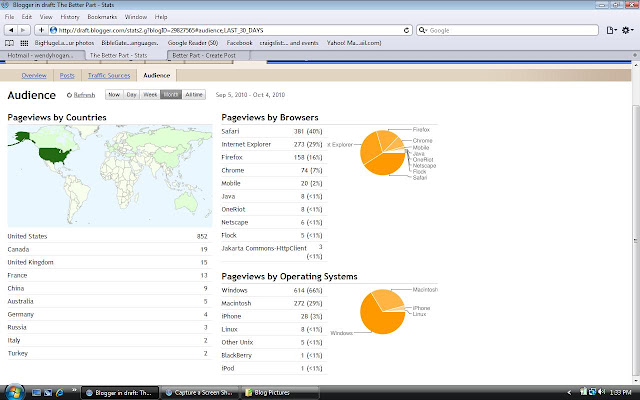Image resolution: width=640 pixels, height=400 pixels.
Task: Select the Week time range
Action: coord(150,95)
